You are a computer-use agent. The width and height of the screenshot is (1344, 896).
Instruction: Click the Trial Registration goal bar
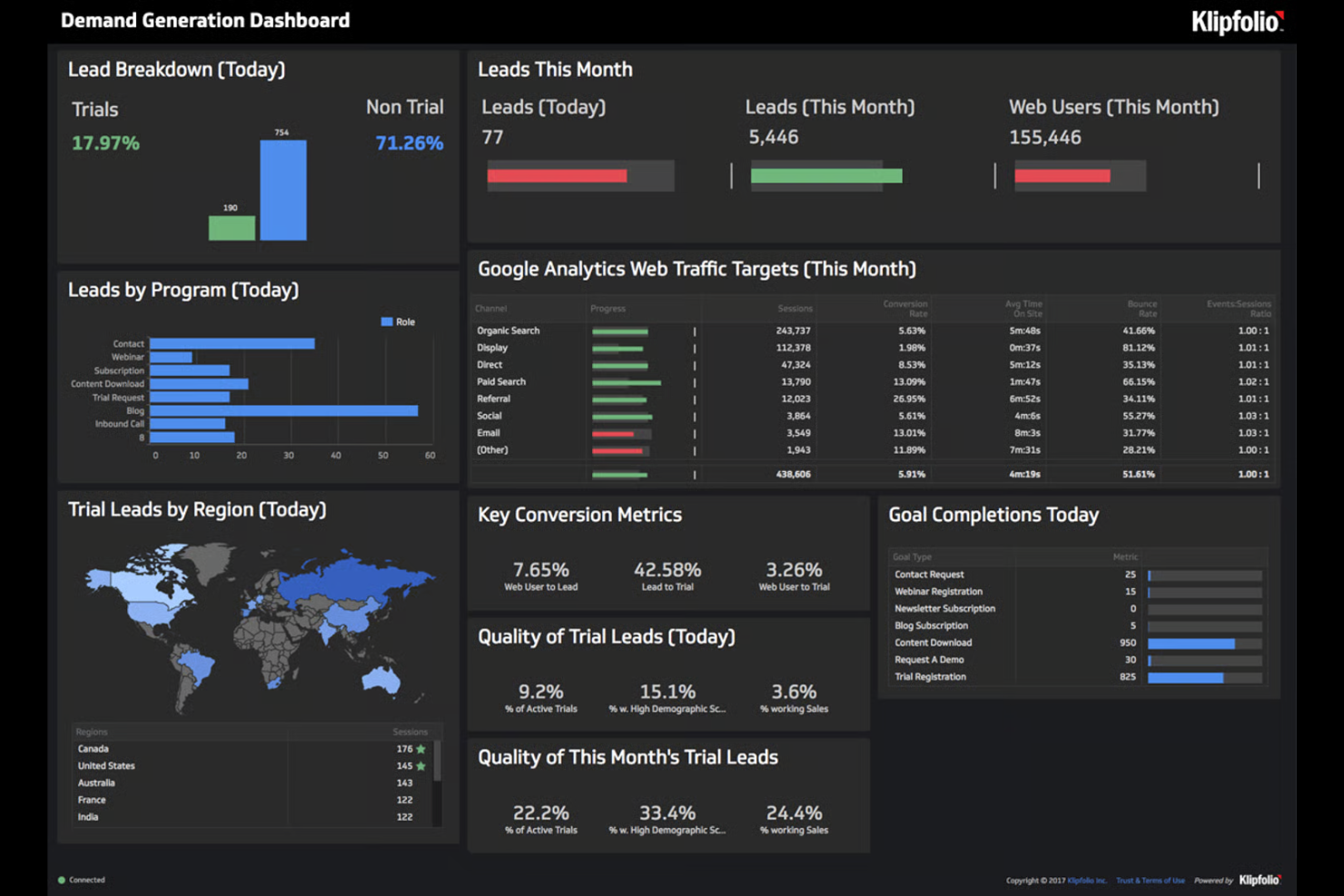(1204, 677)
